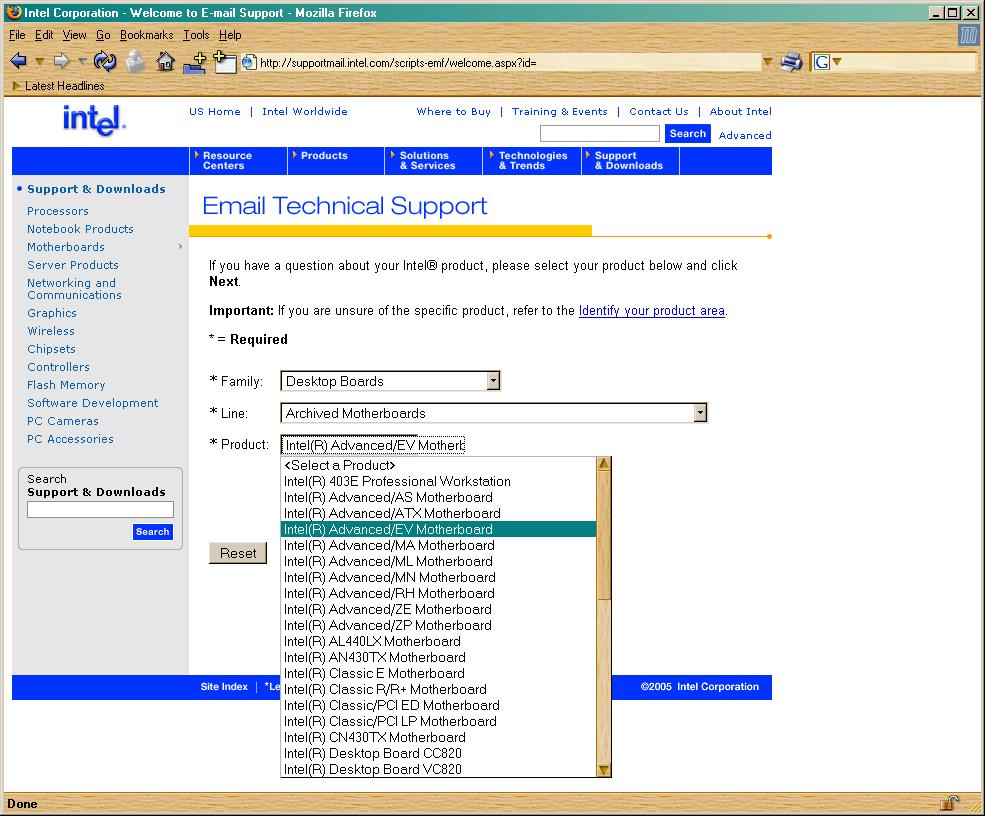Open the Line dropdown showing Archived Motherboards
This screenshot has width=985, height=816.
(700, 413)
